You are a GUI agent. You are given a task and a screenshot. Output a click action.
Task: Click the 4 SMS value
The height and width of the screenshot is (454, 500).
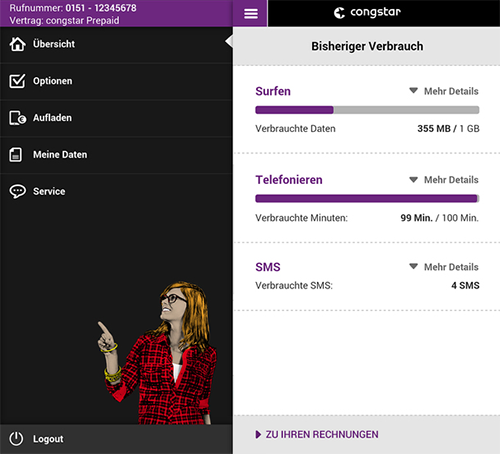pyautogui.click(x=465, y=285)
